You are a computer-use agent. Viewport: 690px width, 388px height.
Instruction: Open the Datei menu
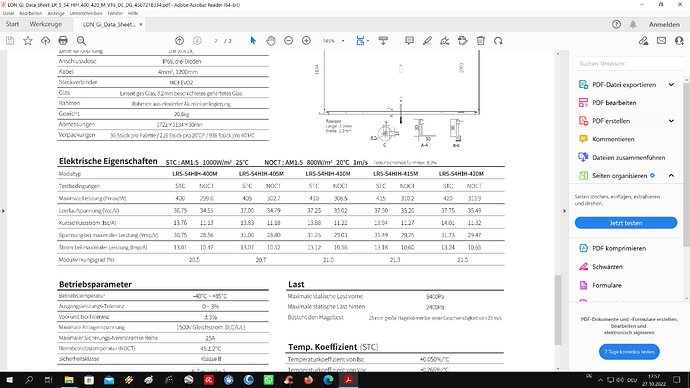8,13
